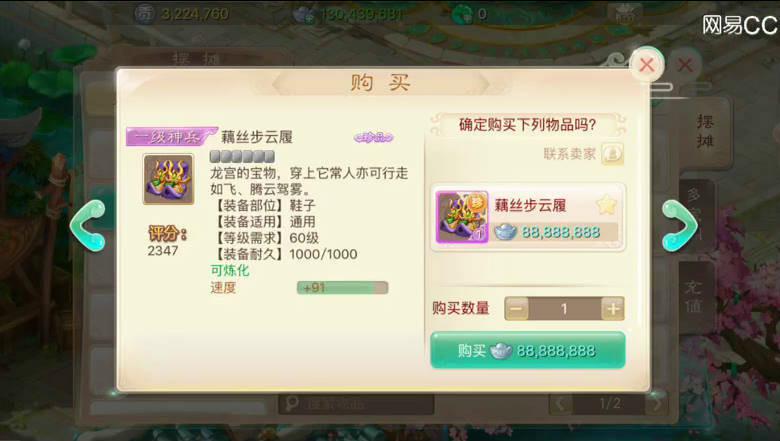This screenshot has height=441, width=780.
Task: Decrease purchase quantity with the minus button
Action: tap(516, 309)
